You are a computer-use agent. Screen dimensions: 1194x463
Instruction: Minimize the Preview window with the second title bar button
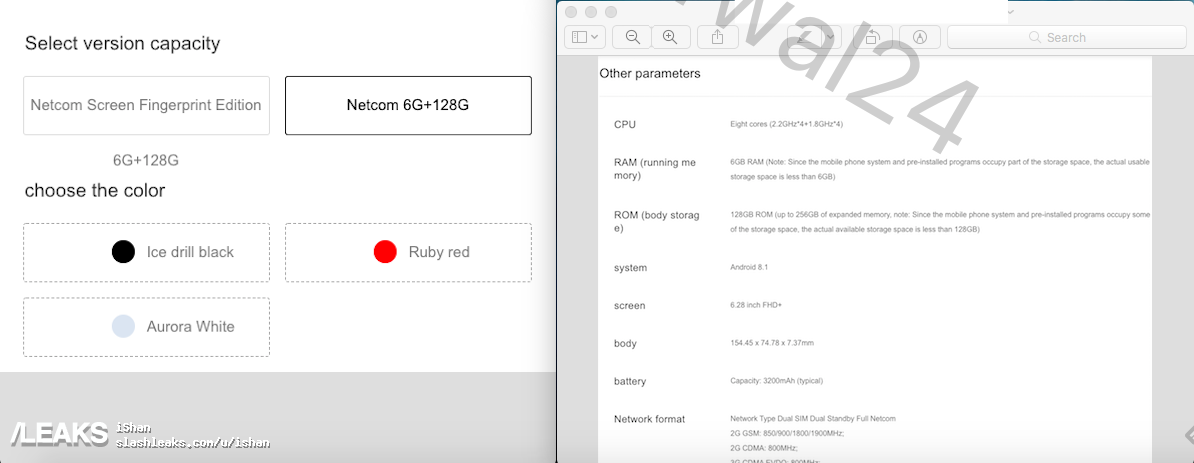(x=590, y=12)
